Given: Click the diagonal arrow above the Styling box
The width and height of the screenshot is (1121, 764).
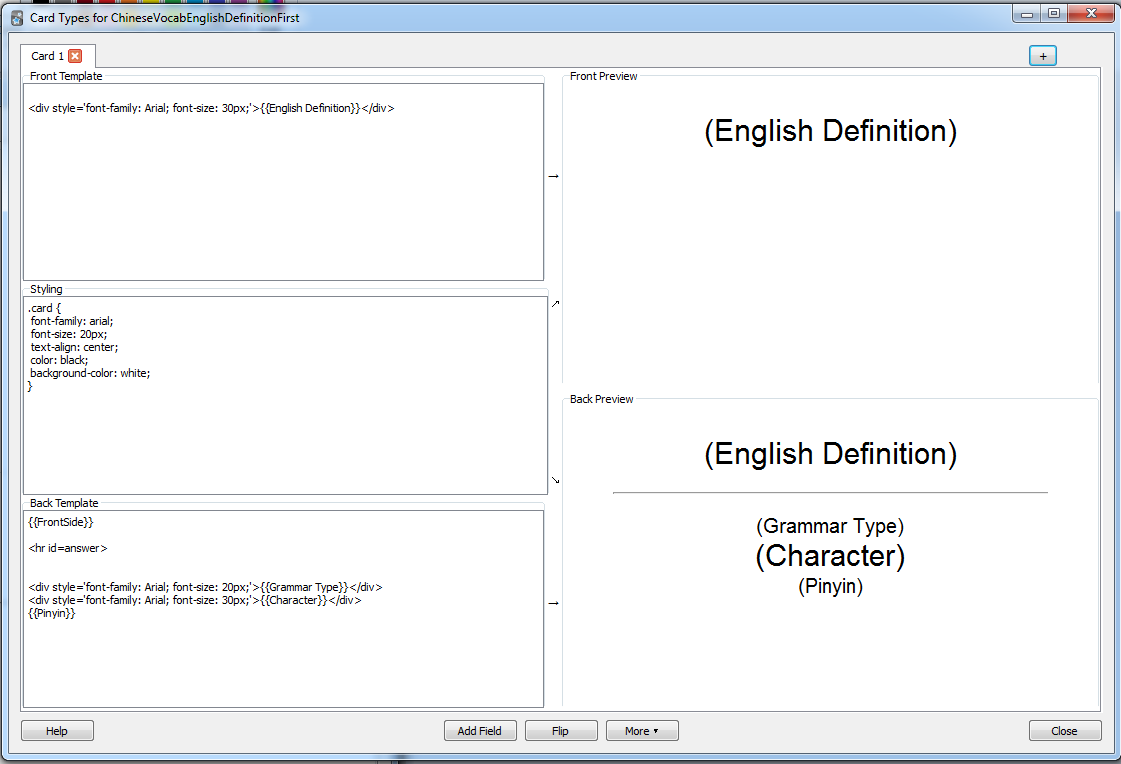Looking at the screenshot, I should [555, 302].
